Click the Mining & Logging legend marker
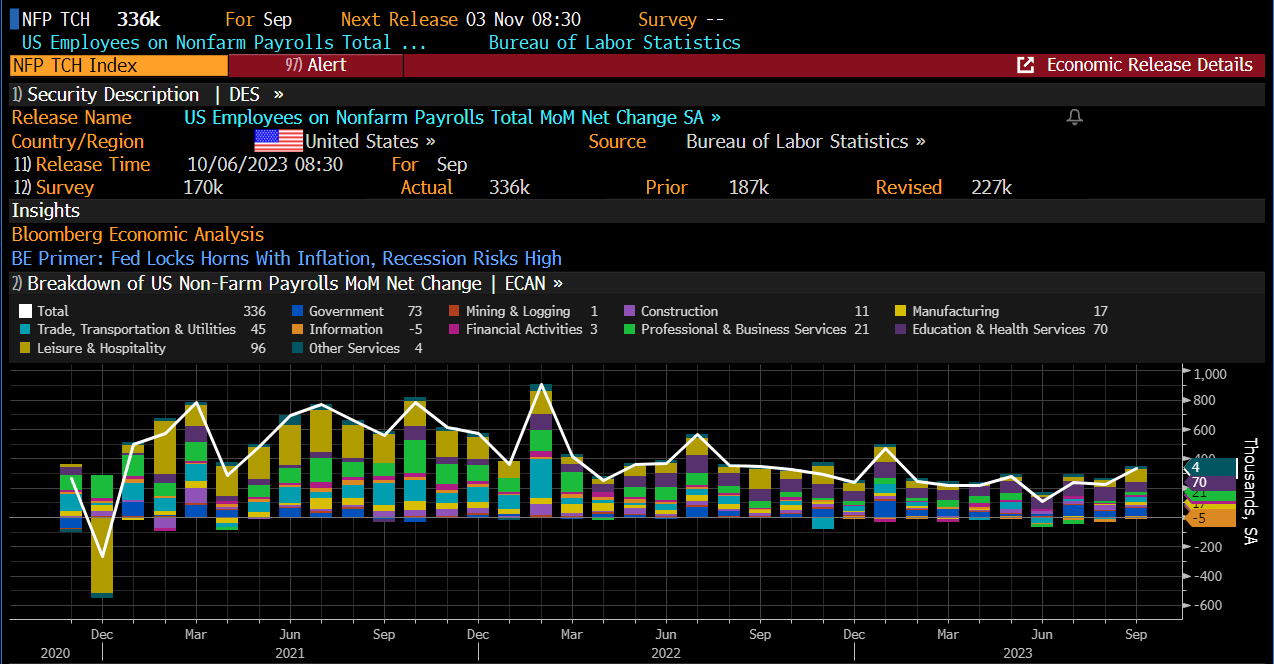Viewport: 1274px width, 664px height. pyautogui.click(x=454, y=311)
